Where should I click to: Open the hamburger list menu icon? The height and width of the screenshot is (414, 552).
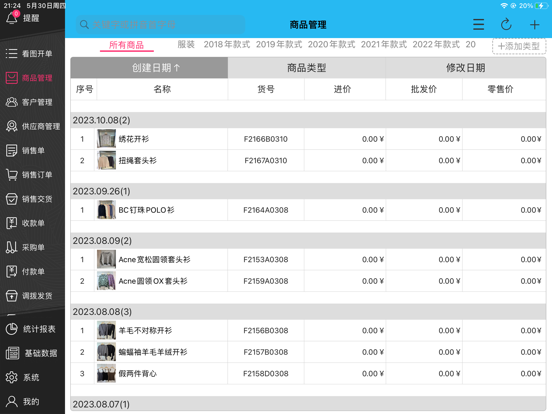[x=478, y=24]
